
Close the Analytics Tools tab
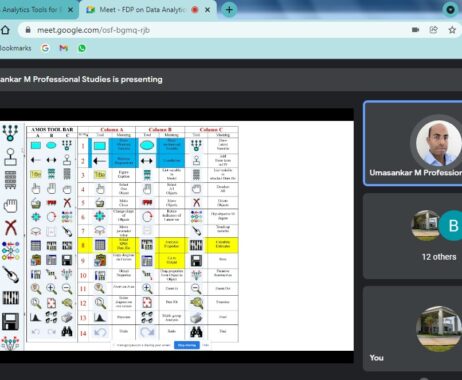tap(70, 10)
